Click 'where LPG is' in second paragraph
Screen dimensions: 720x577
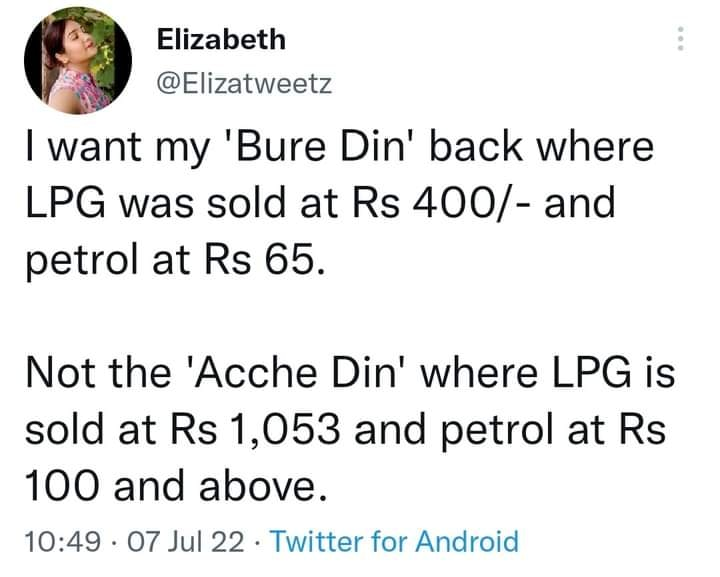click(548, 373)
